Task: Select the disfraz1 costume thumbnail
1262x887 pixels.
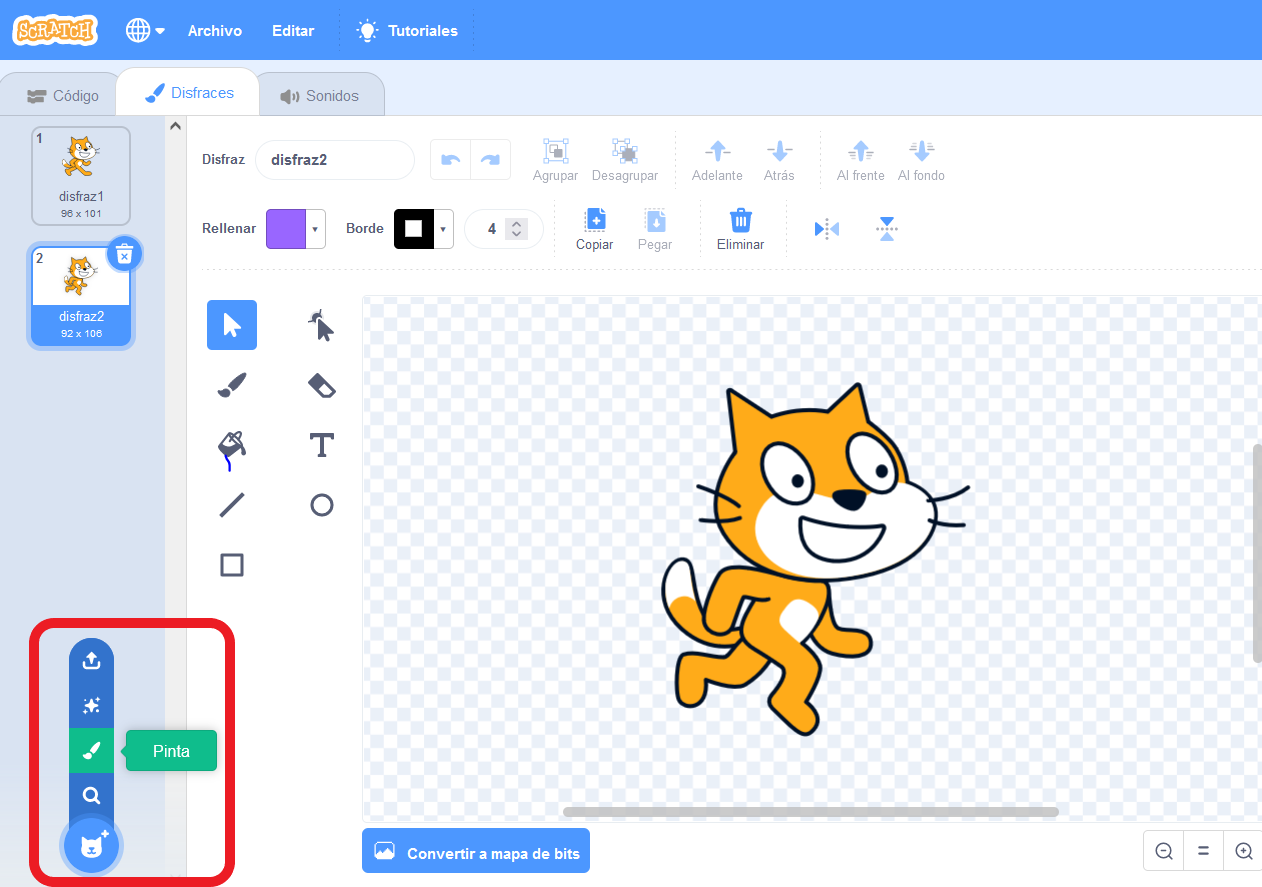Action: coord(81,175)
